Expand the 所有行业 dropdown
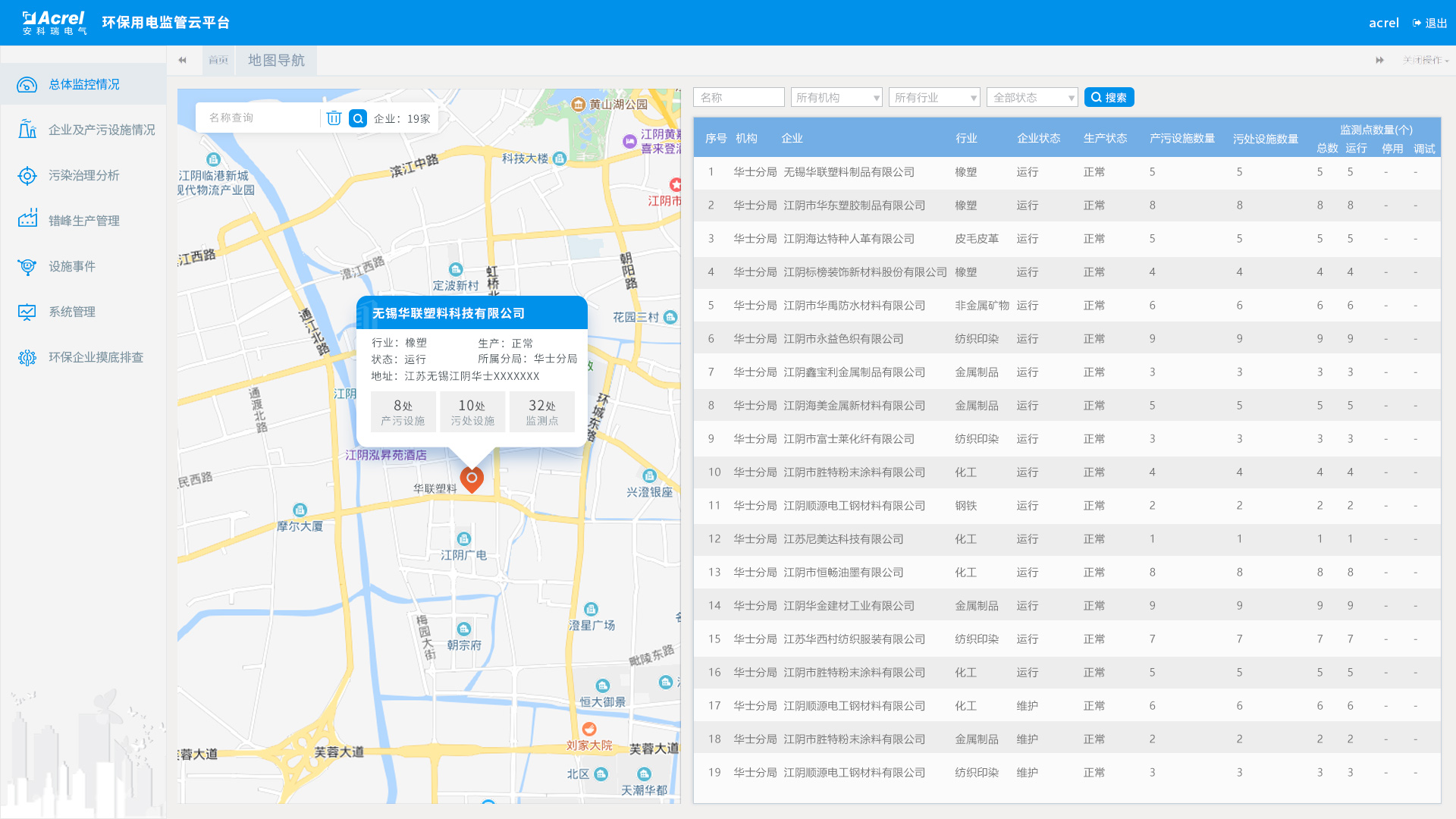The width and height of the screenshot is (1456, 819). pos(934,98)
